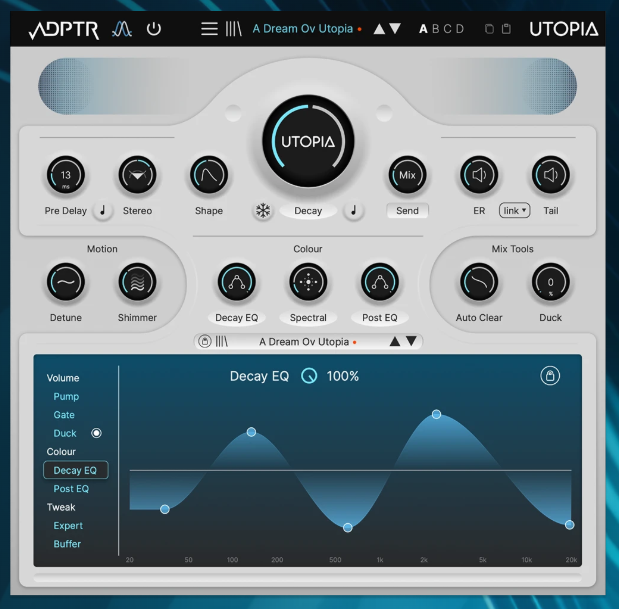Click the Shimmer motion knob
619x609 pixels.
(137, 282)
